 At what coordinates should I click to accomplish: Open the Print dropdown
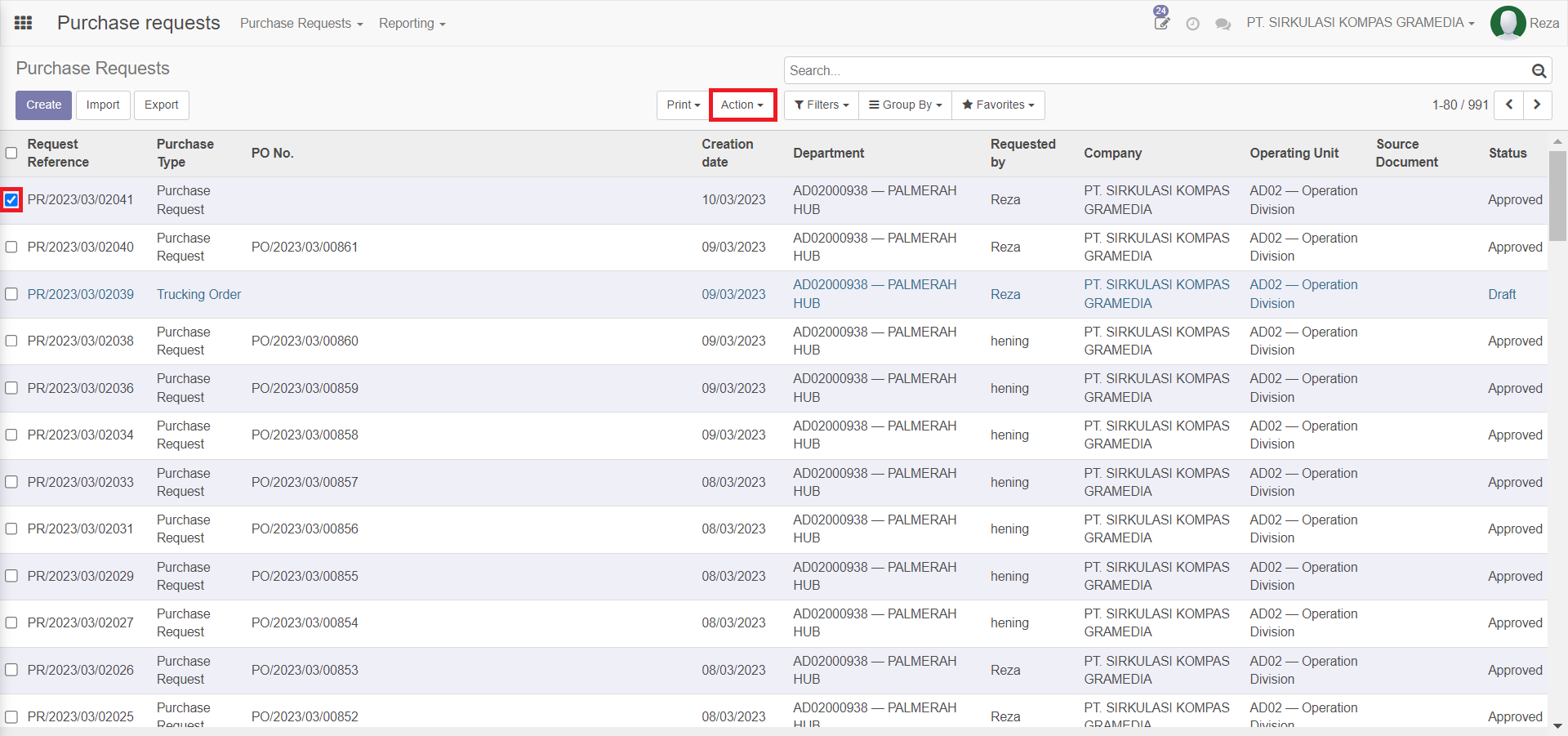tap(684, 105)
